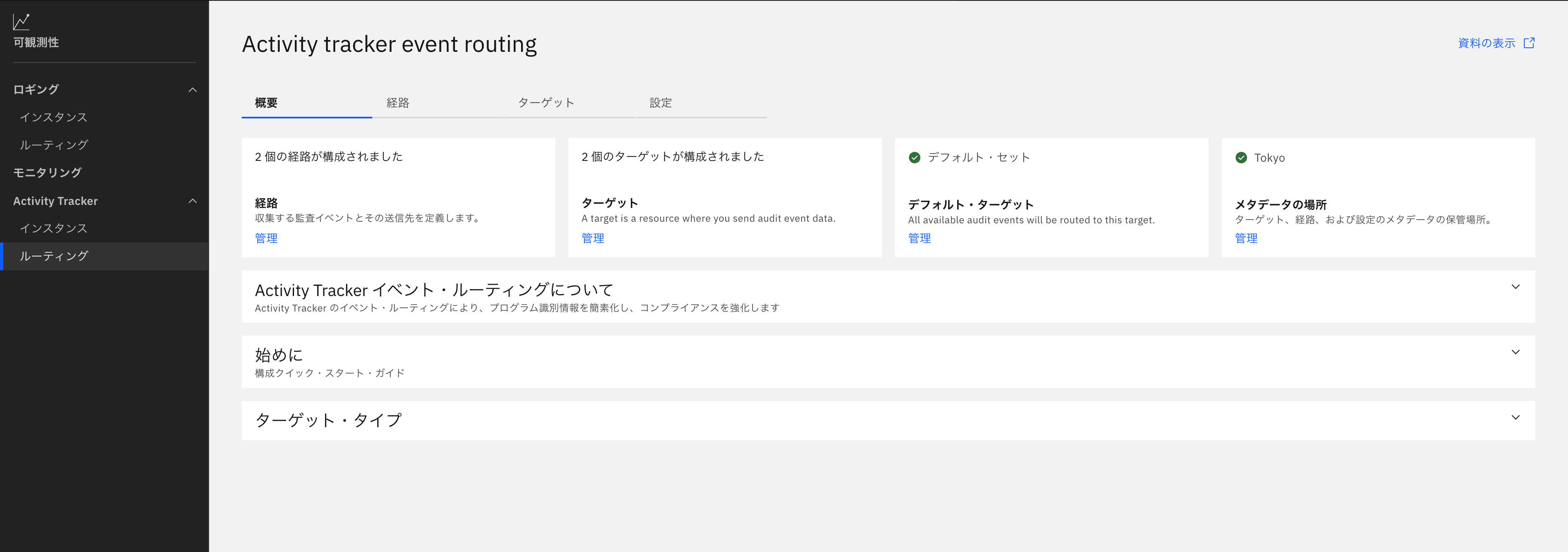Click the external-link icon beside 資料の表示
Image resolution: width=1568 pixels, height=552 pixels.
(x=1529, y=42)
